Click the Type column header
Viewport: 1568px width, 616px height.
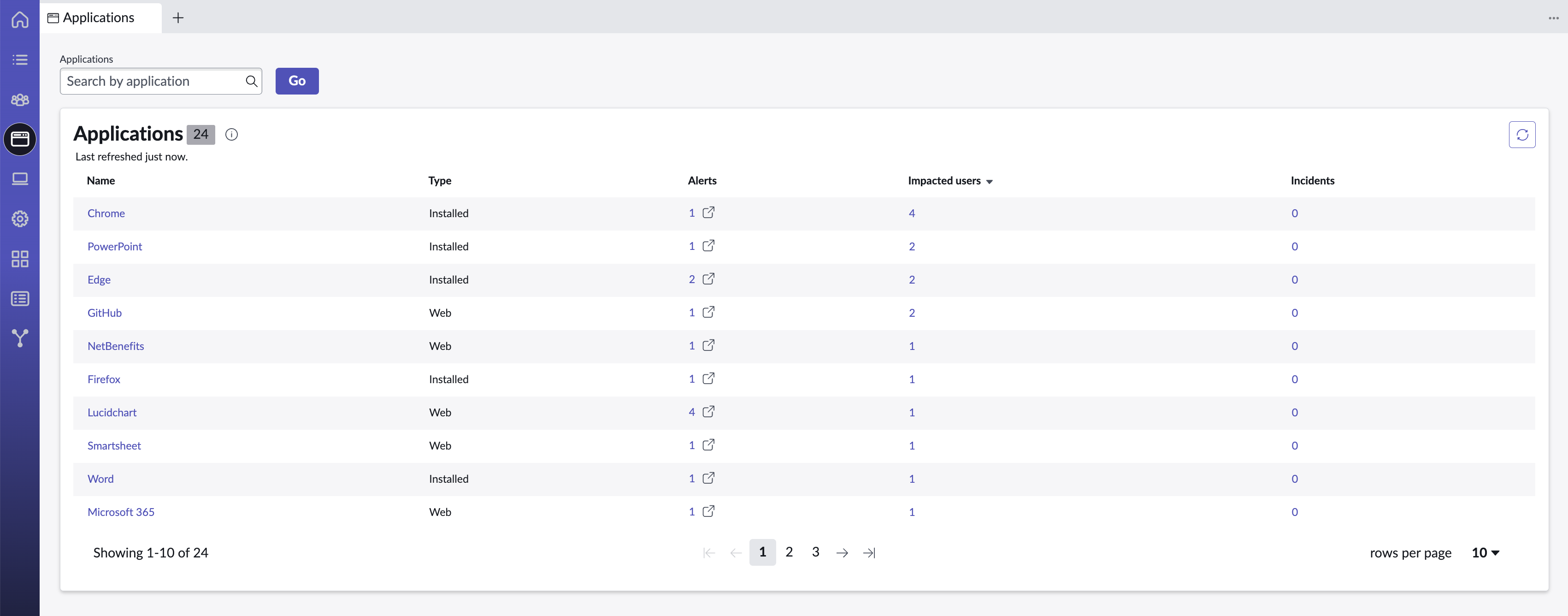pyautogui.click(x=440, y=181)
